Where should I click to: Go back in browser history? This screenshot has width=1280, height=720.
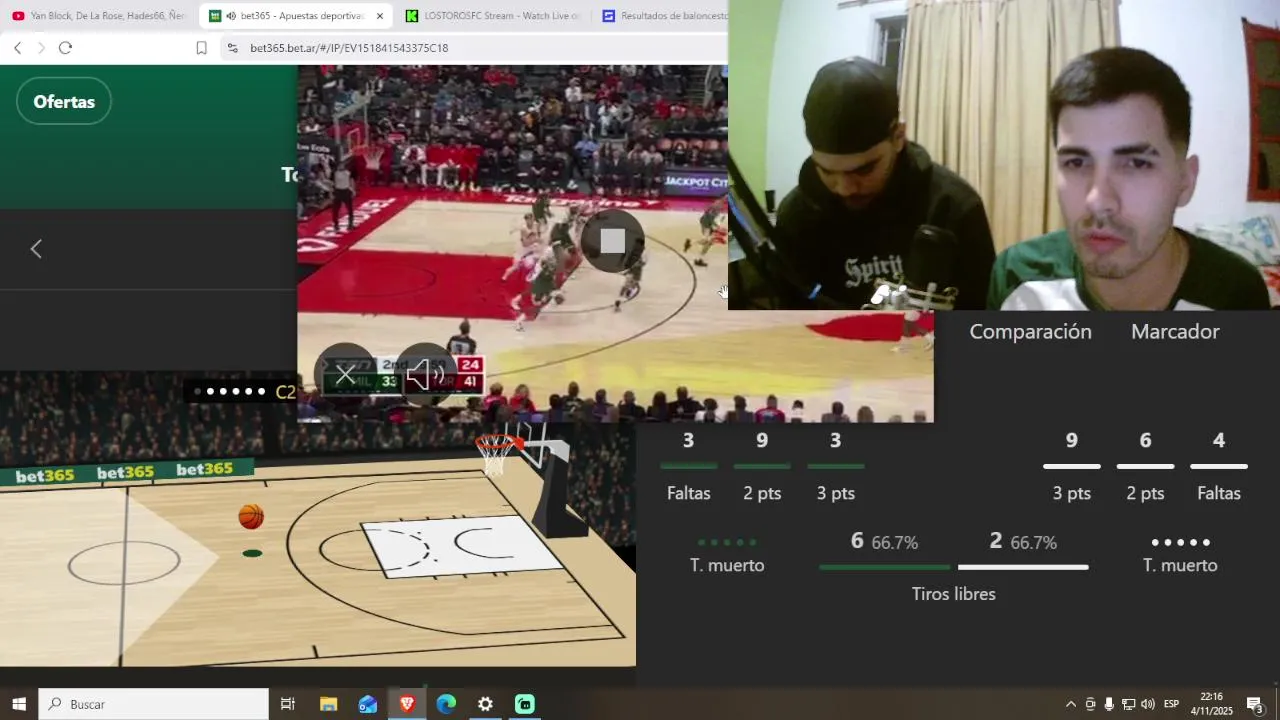17,48
